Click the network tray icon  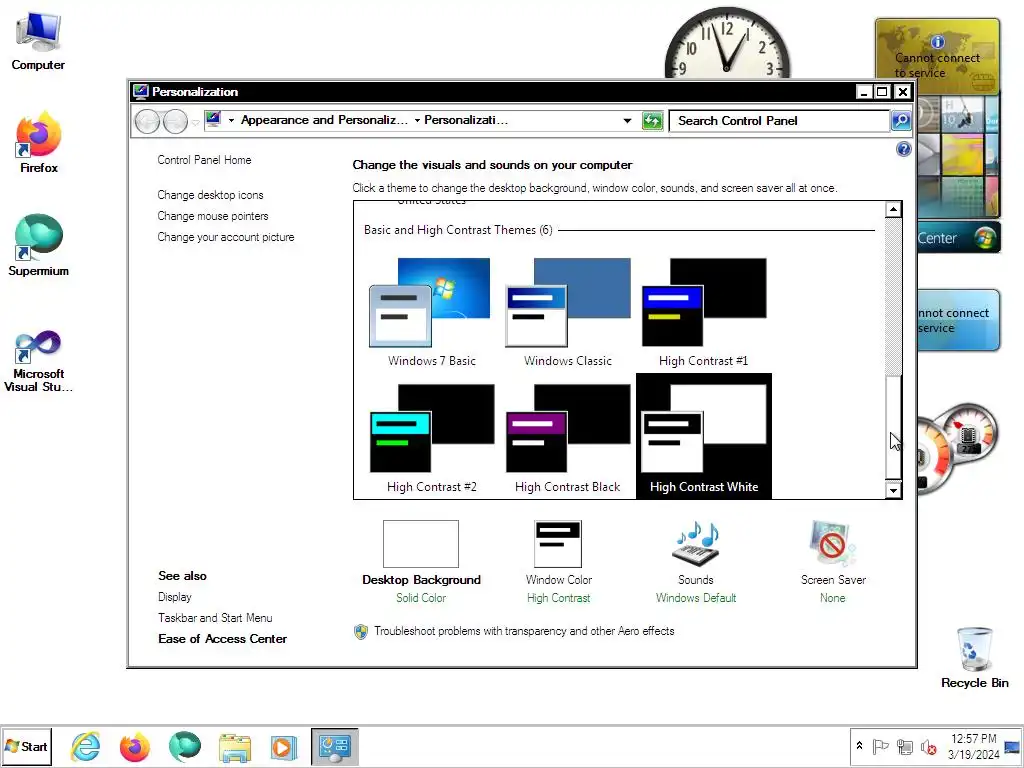[x=904, y=746]
